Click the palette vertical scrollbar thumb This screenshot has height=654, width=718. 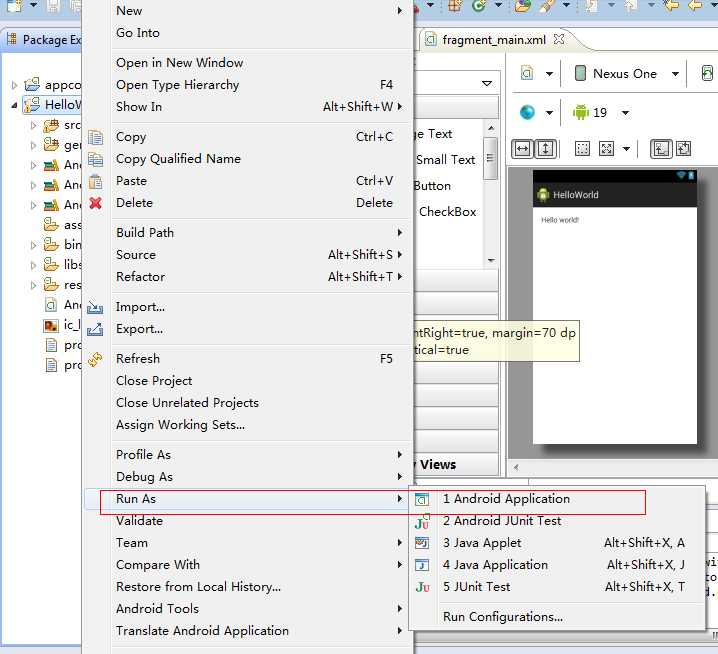pos(490,158)
